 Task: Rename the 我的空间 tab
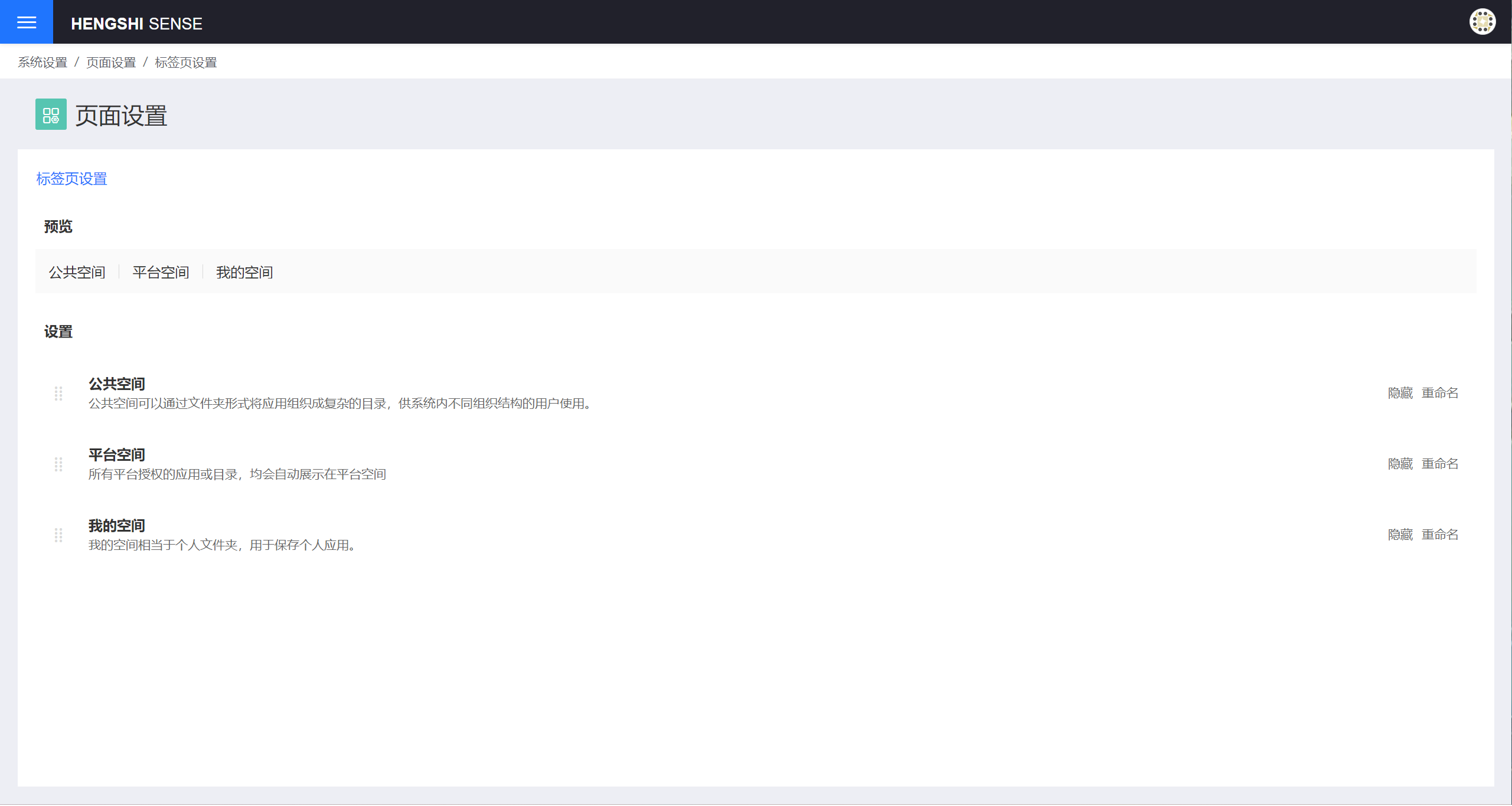[x=1440, y=535]
